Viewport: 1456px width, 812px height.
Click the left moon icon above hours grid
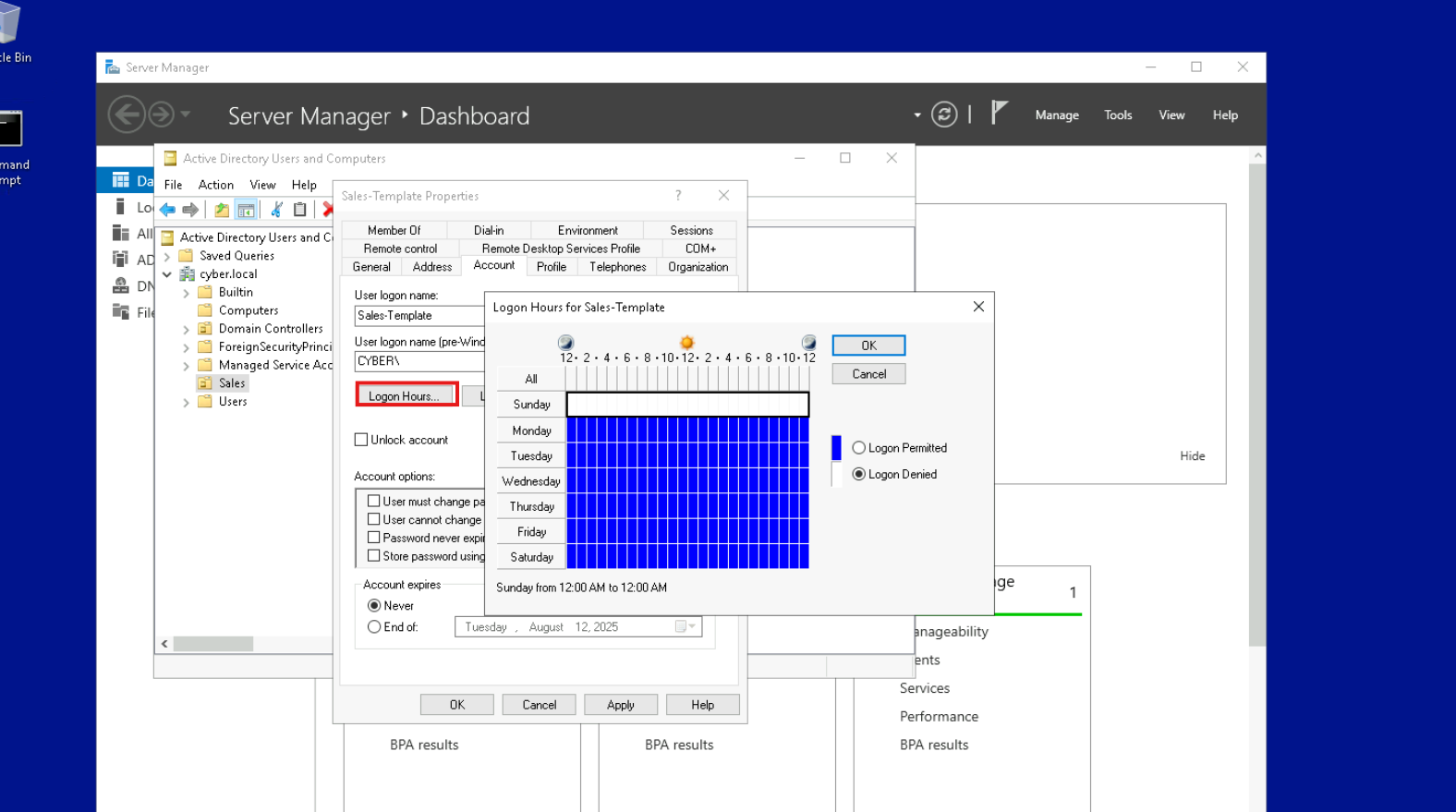(x=565, y=343)
